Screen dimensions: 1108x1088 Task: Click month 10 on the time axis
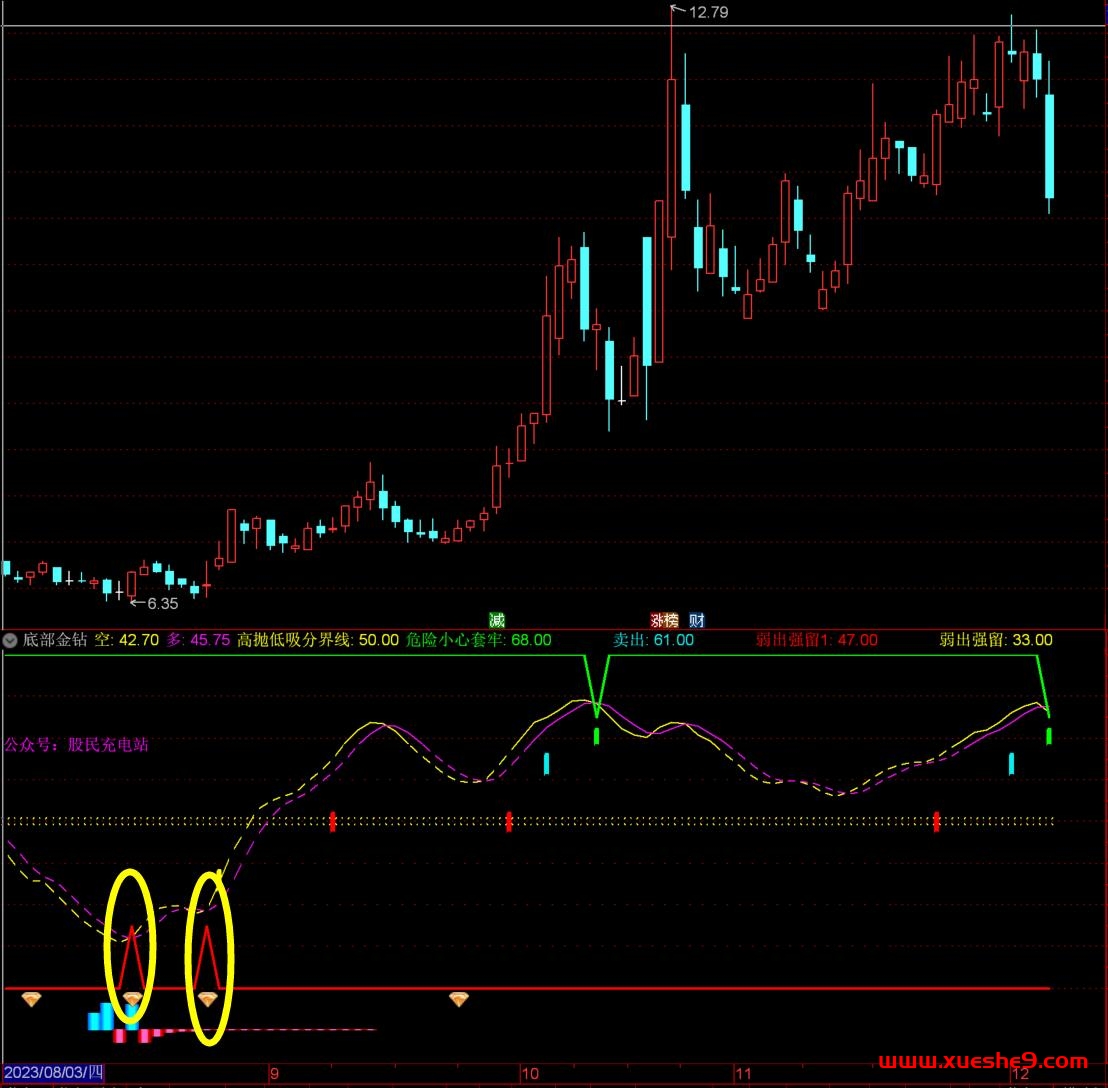pos(529,1073)
